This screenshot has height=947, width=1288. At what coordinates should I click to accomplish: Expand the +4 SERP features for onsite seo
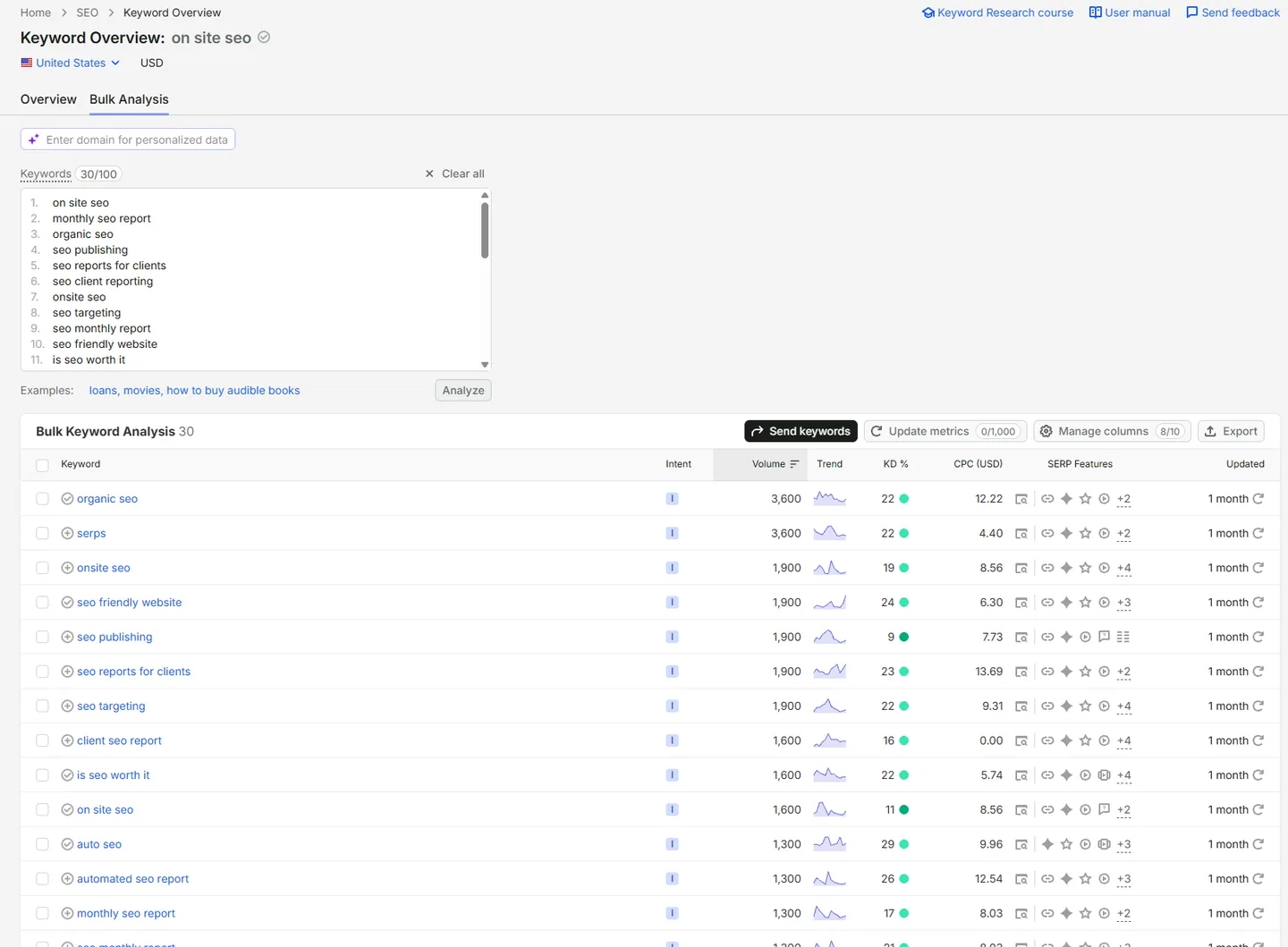pyautogui.click(x=1123, y=568)
